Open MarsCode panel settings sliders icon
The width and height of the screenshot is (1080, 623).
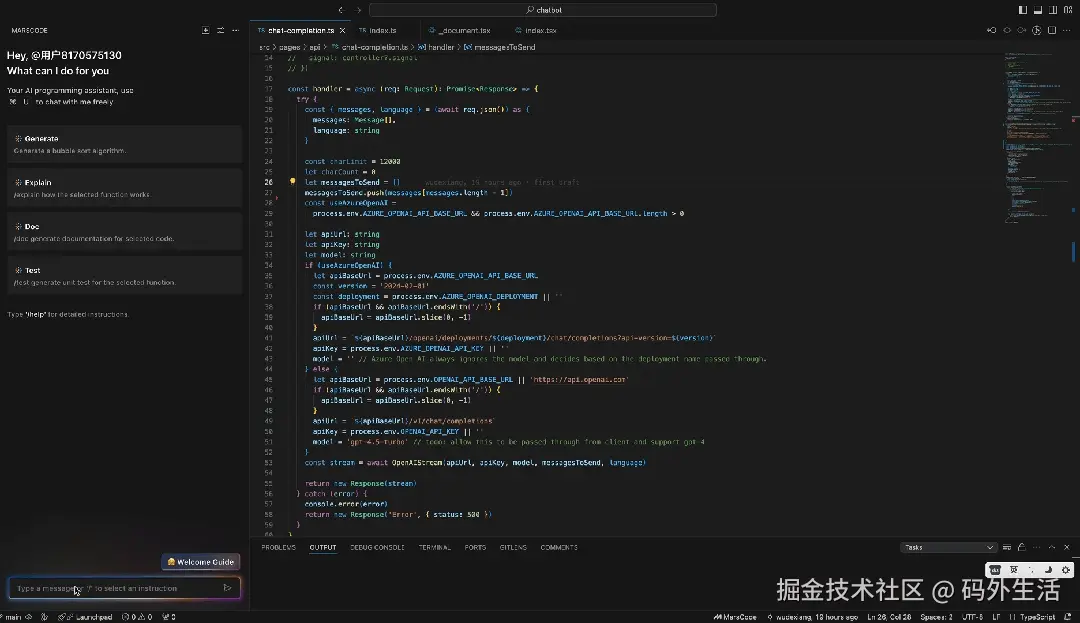click(x=220, y=30)
